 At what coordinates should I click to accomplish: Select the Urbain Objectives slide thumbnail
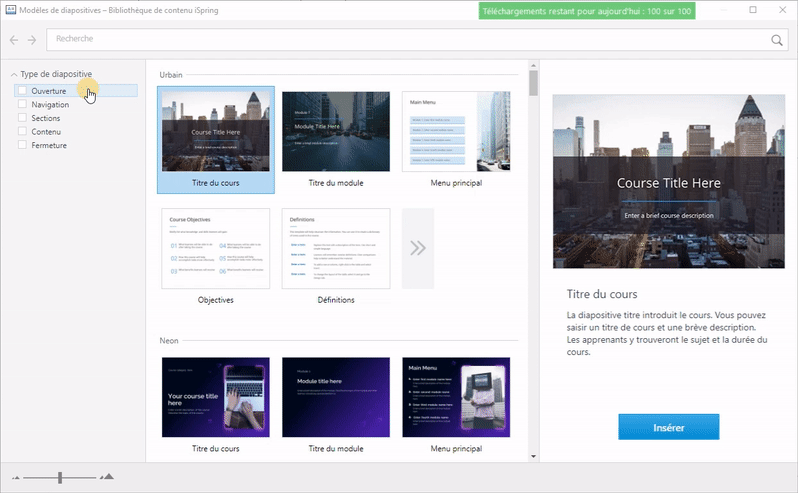pos(215,248)
